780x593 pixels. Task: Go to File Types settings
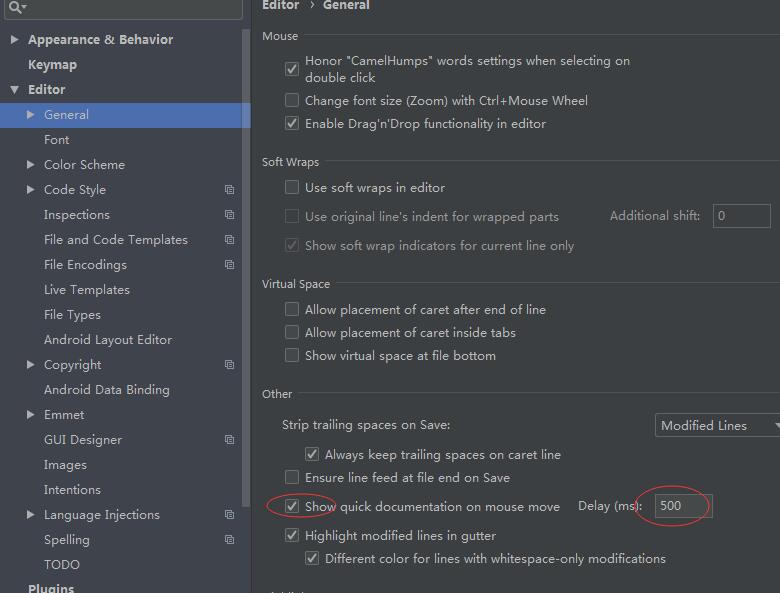click(x=72, y=315)
